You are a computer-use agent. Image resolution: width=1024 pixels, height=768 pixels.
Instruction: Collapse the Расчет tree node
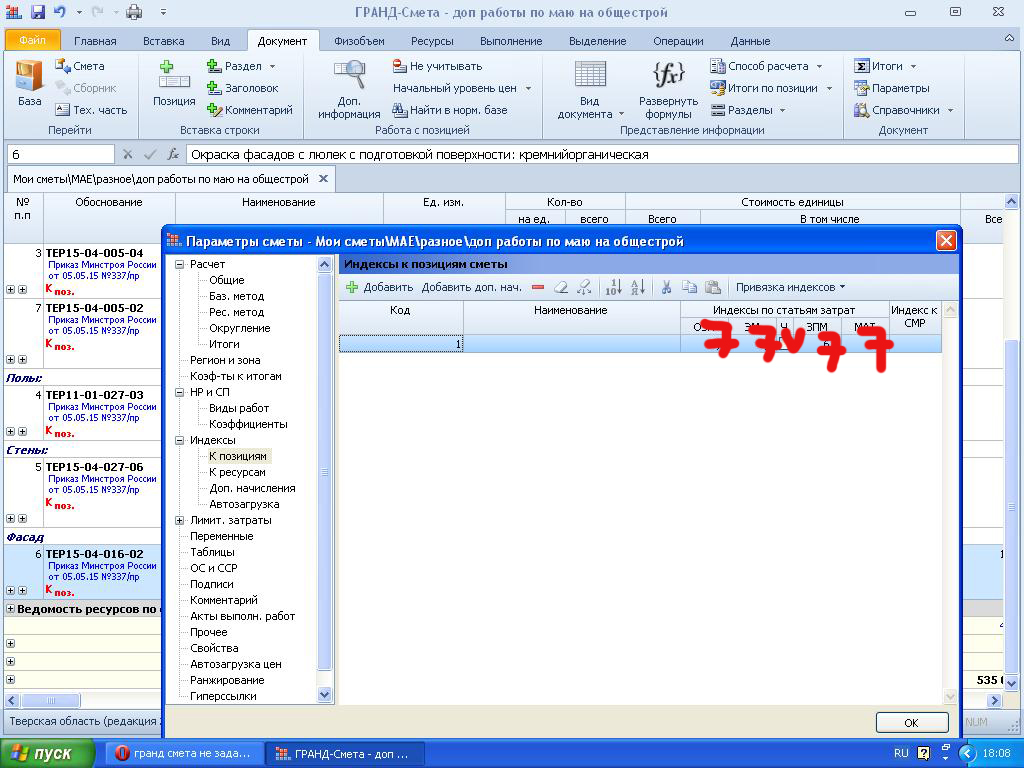(x=180, y=264)
